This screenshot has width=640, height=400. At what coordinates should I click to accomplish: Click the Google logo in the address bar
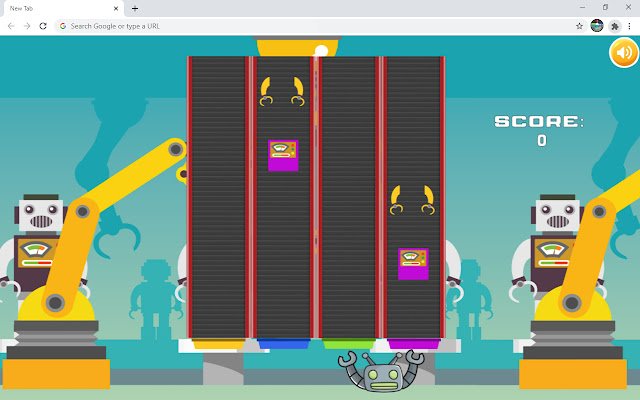[x=63, y=26]
